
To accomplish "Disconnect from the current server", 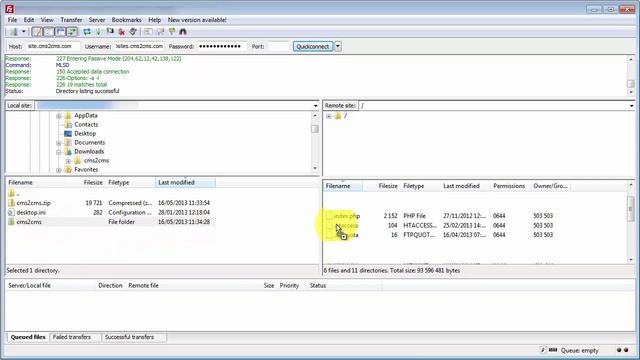I will pos(121,31).
